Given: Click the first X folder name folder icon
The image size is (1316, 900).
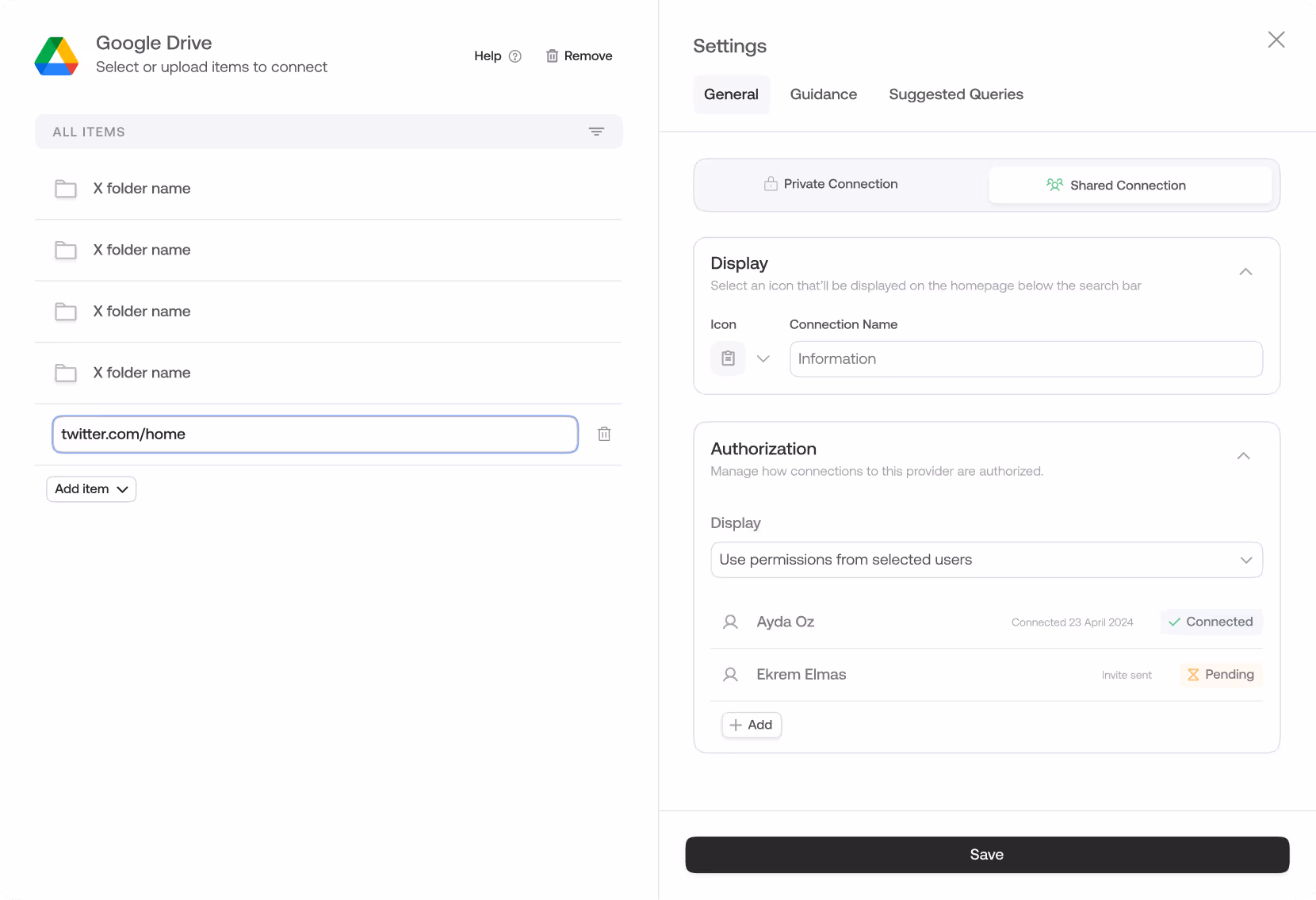Looking at the screenshot, I should pos(66,189).
